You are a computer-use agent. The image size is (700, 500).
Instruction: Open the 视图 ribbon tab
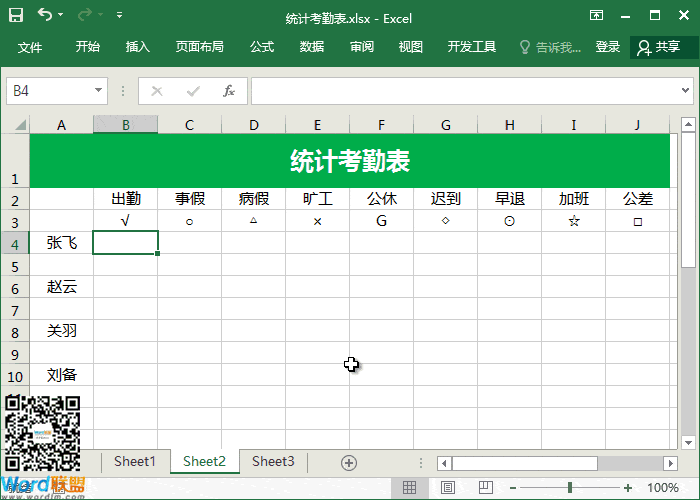(411, 46)
